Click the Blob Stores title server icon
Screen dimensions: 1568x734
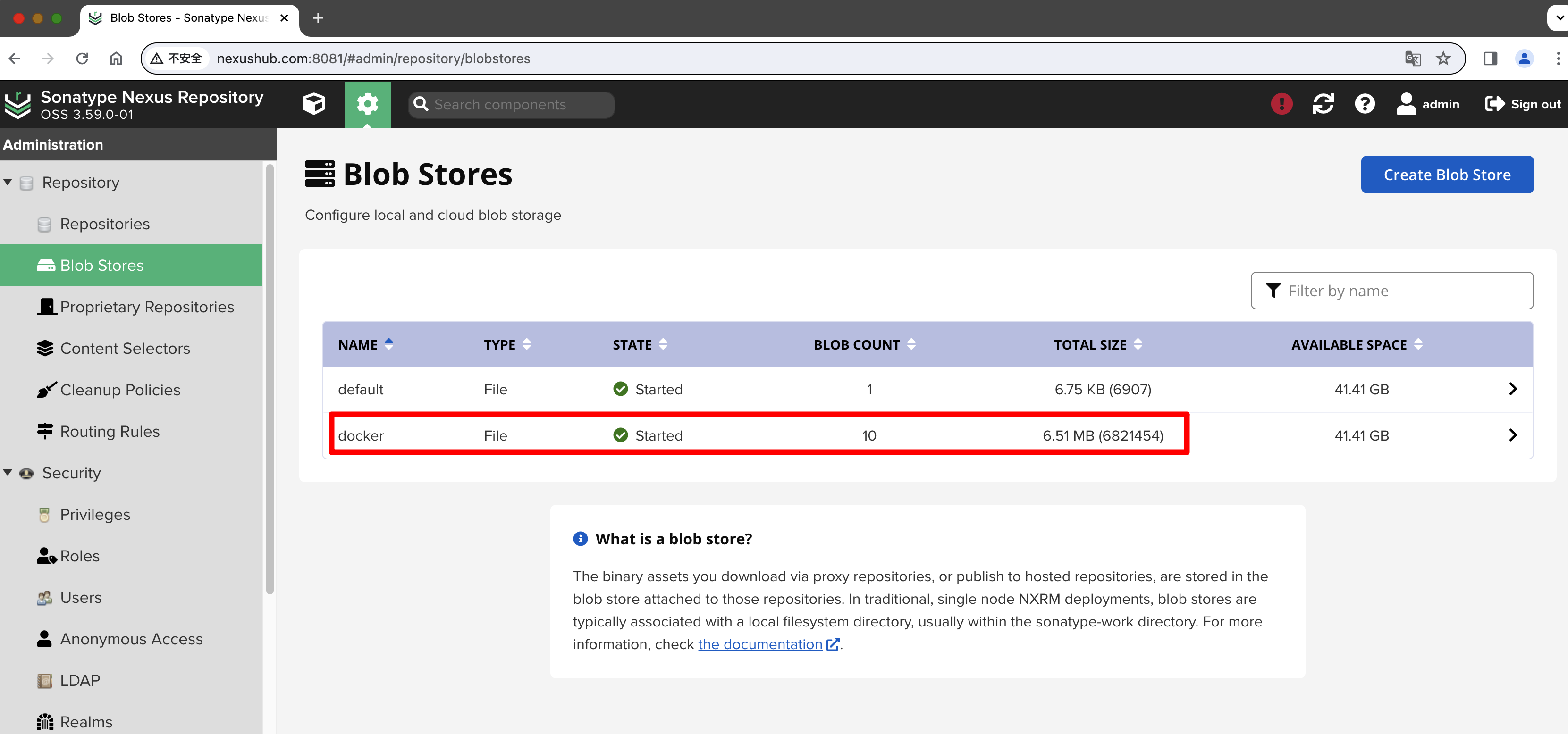[x=320, y=174]
